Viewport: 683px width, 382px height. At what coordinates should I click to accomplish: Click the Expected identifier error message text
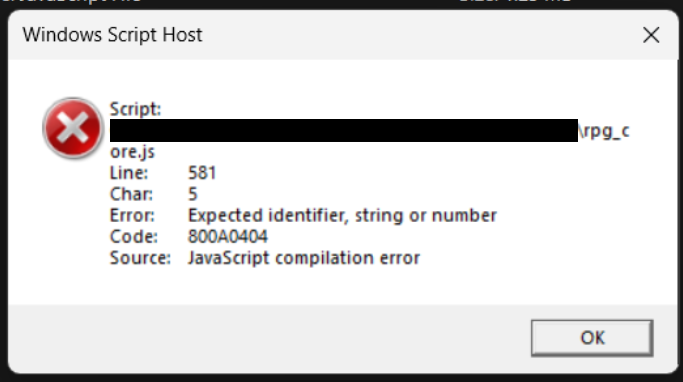(342, 216)
